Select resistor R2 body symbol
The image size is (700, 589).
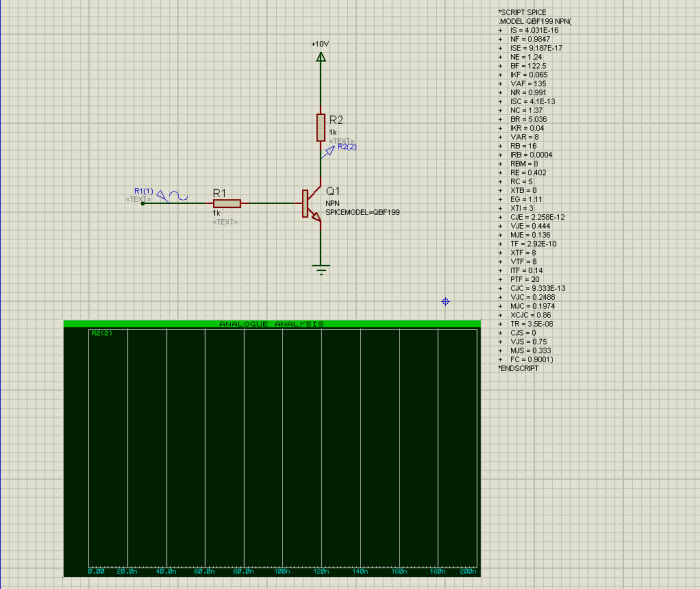tap(321, 127)
